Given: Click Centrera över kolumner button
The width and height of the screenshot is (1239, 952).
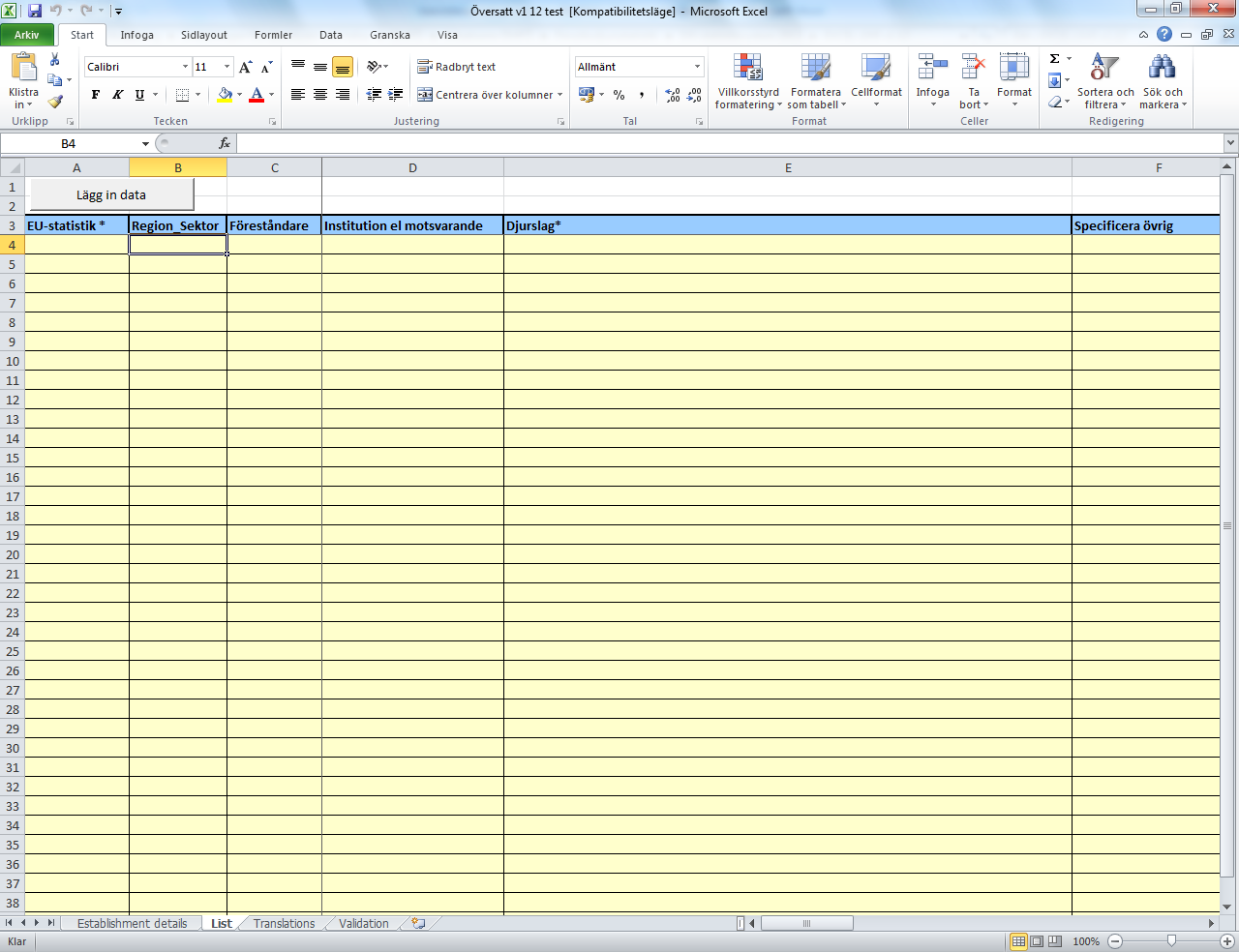Looking at the screenshot, I should (490, 95).
